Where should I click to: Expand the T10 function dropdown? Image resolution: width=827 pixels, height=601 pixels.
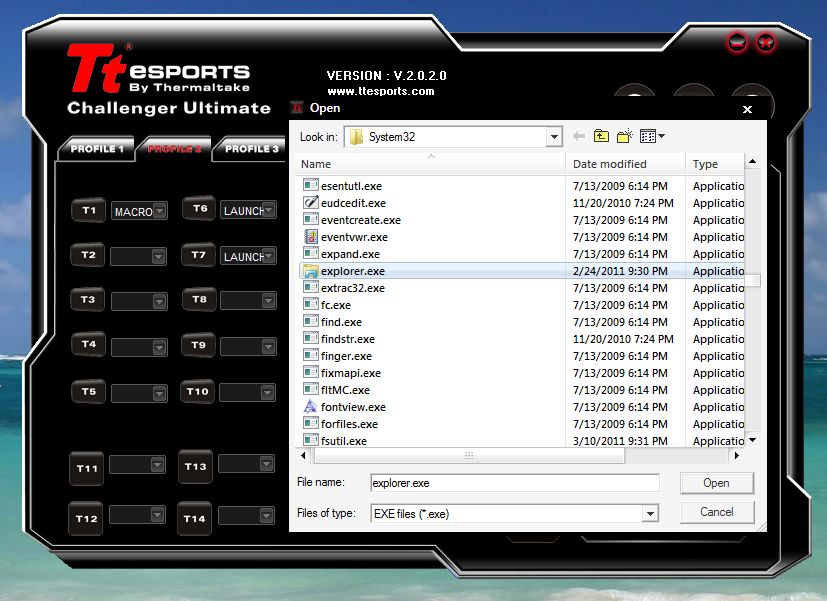[267, 392]
